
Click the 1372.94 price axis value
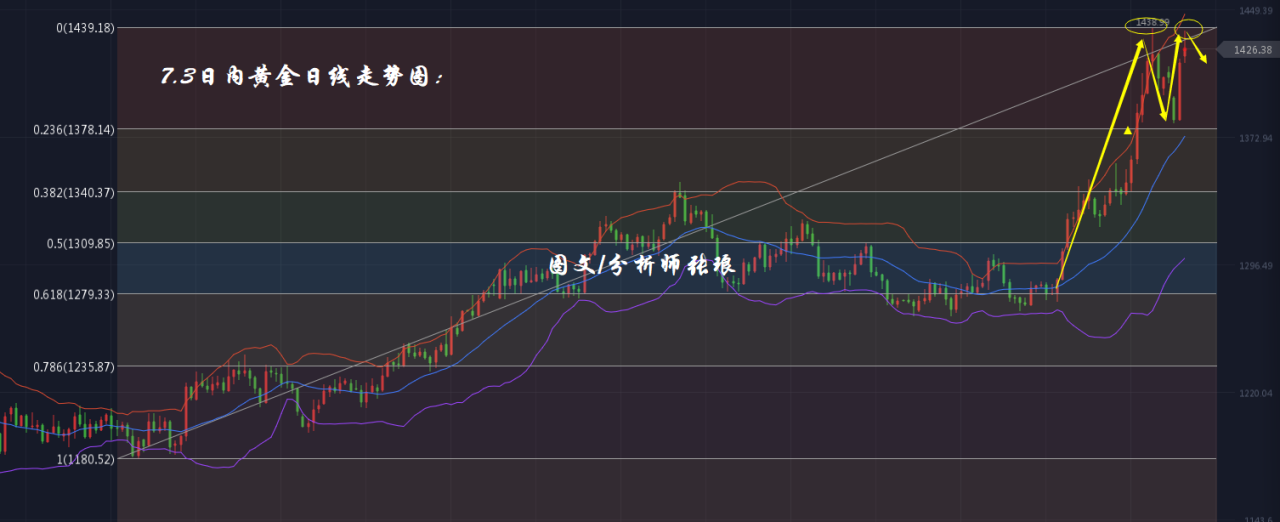click(x=1255, y=138)
